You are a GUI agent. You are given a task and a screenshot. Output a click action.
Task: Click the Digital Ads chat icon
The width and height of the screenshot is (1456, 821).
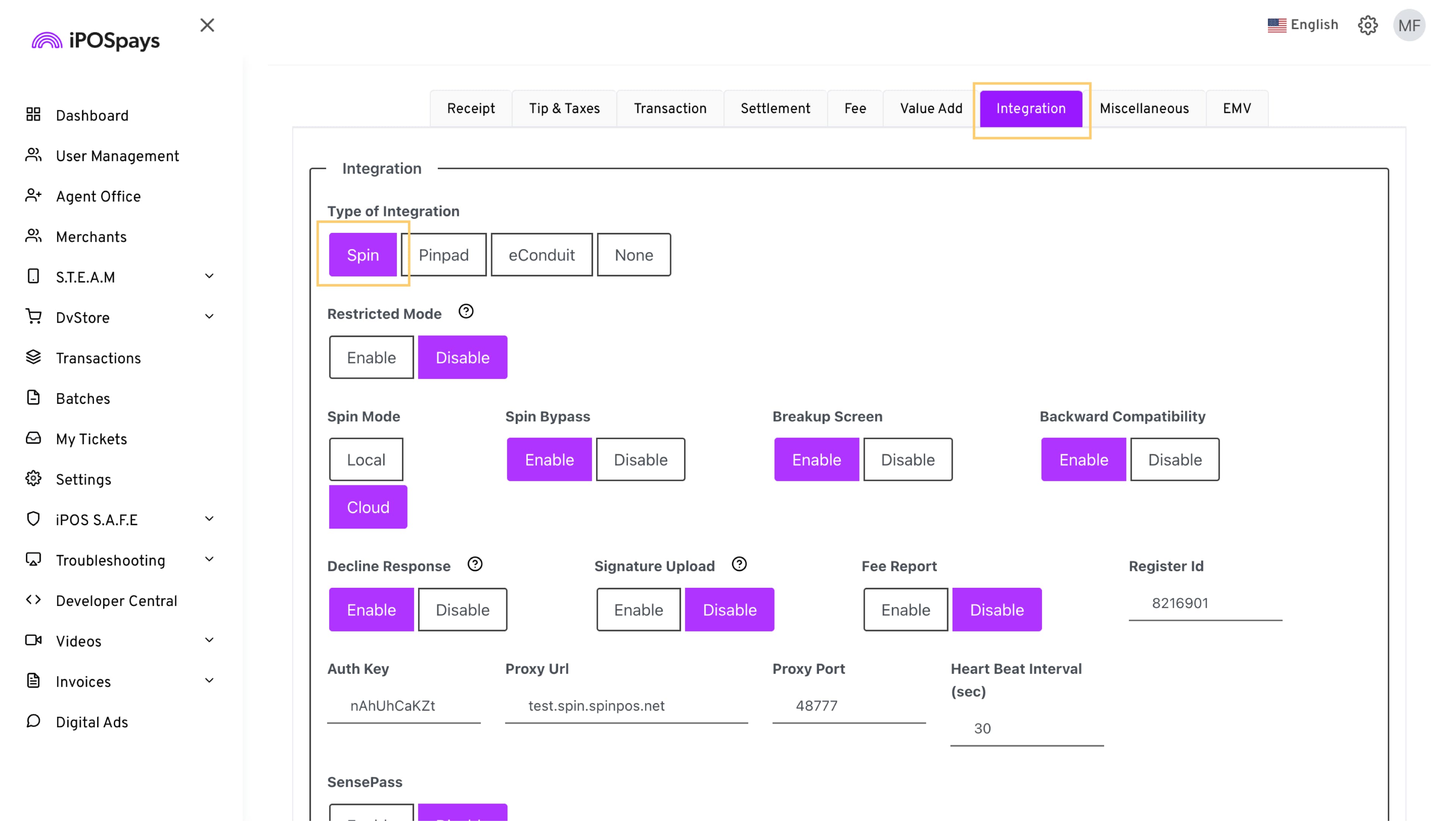click(x=33, y=721)
